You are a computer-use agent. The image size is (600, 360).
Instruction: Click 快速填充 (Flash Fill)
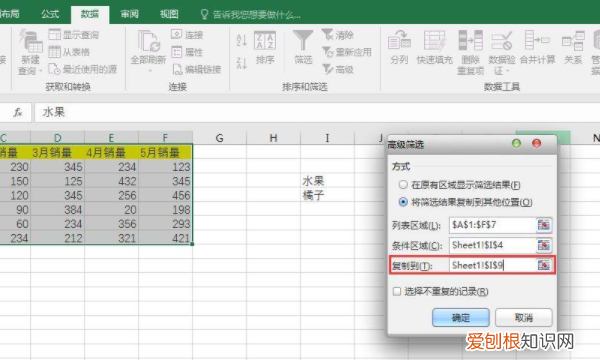[434, 48]
